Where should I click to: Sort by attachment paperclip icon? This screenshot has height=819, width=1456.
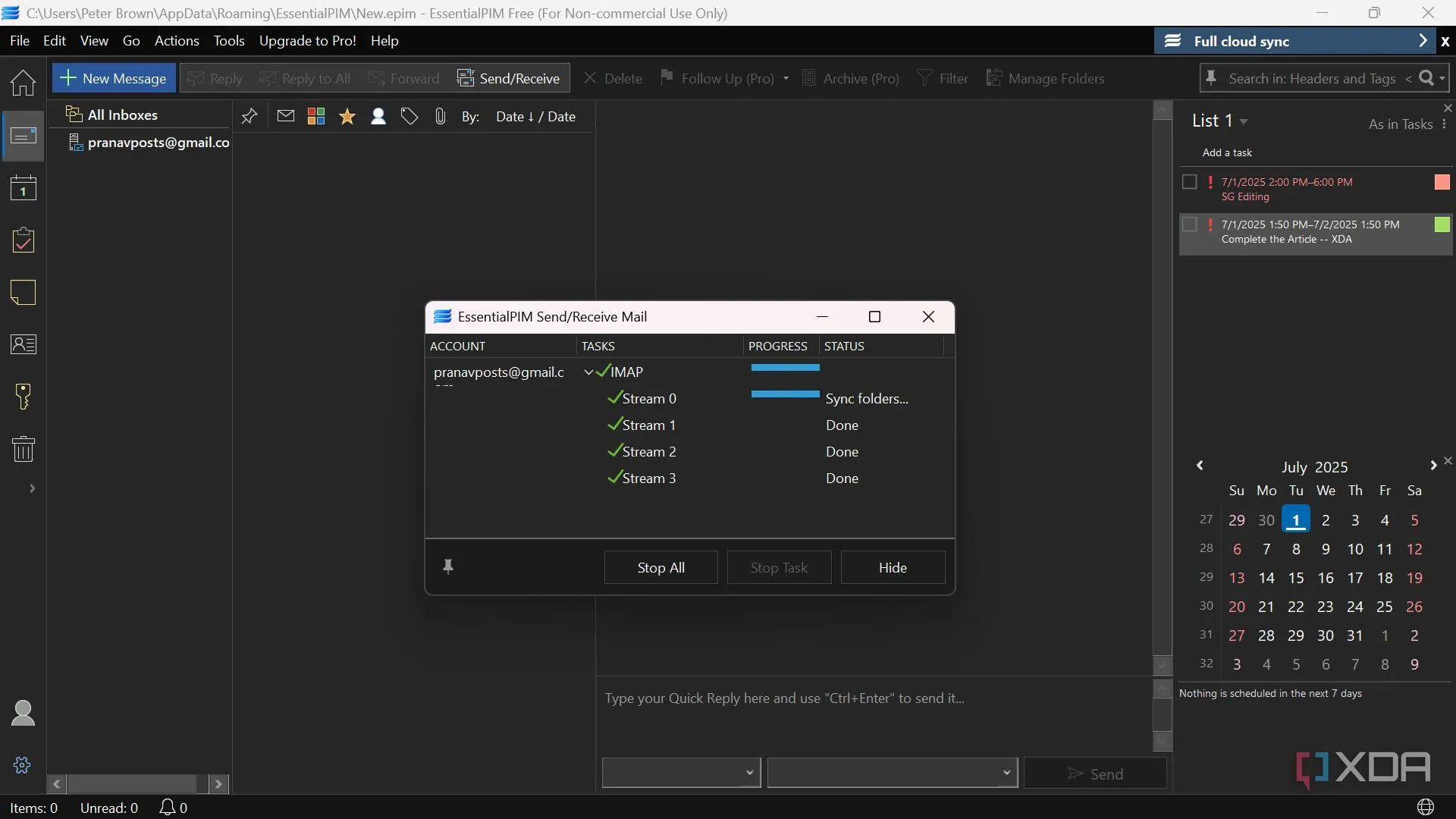point(441,116)
